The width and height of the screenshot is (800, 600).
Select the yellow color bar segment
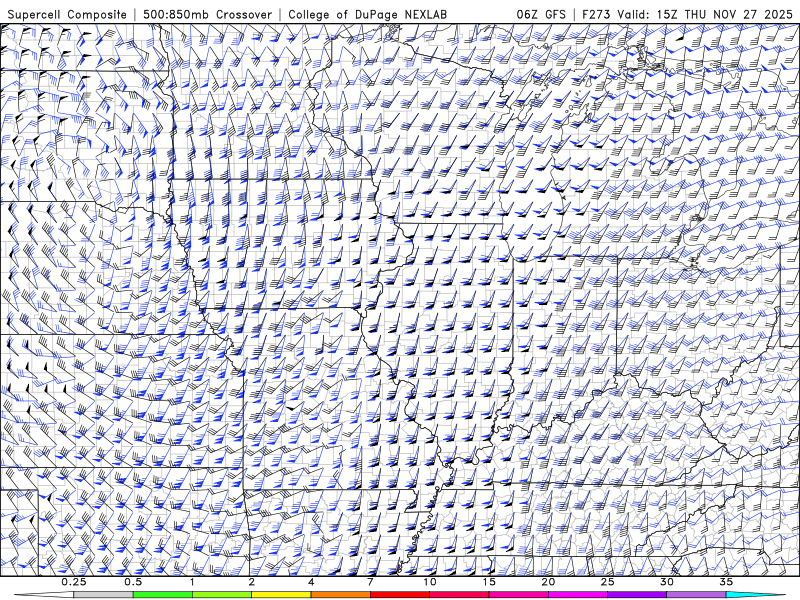pyautogui.click(x=281, y=595)
